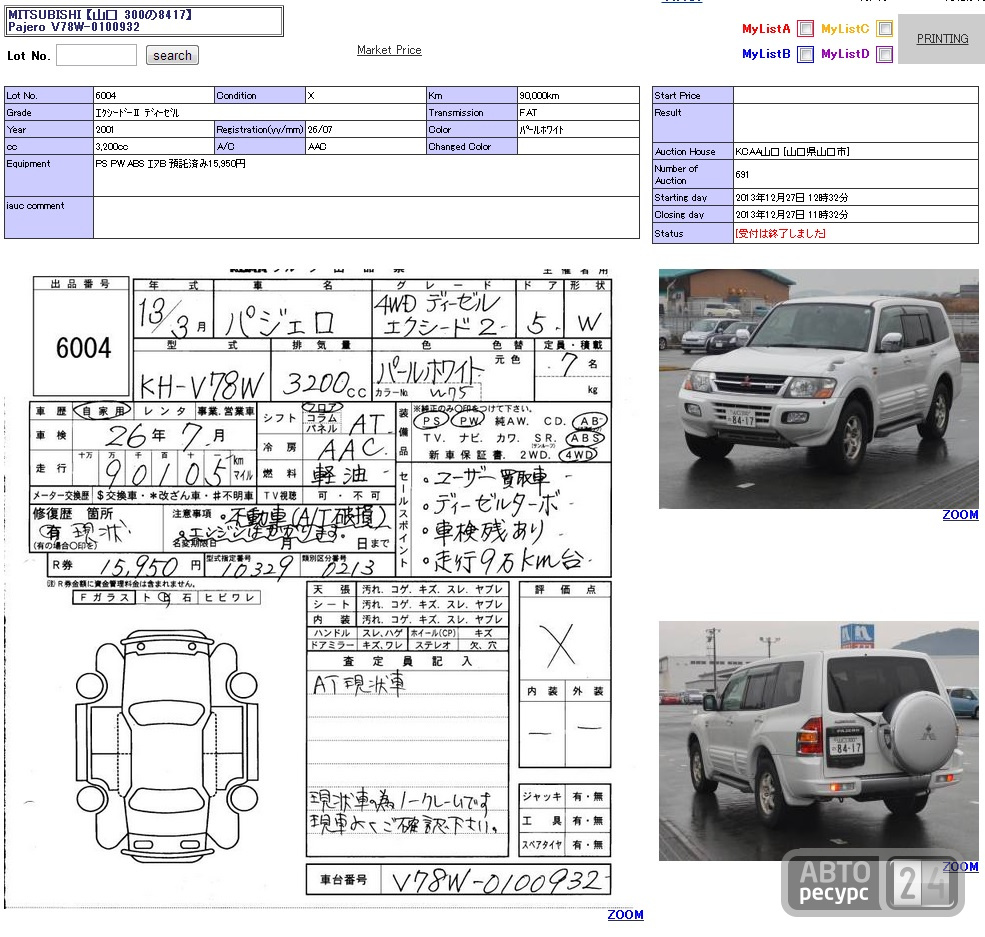Focus the Lot No. input field
The image size is (985, 937).
(x=96, y=55)
